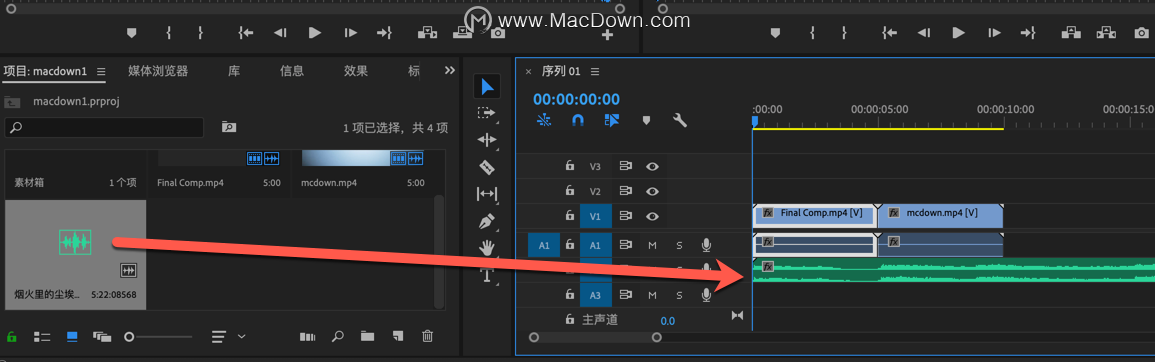This screenshot has width=1155, height=362.
Task: Select the Selection (arrow) tool
Action: (487, 87)
